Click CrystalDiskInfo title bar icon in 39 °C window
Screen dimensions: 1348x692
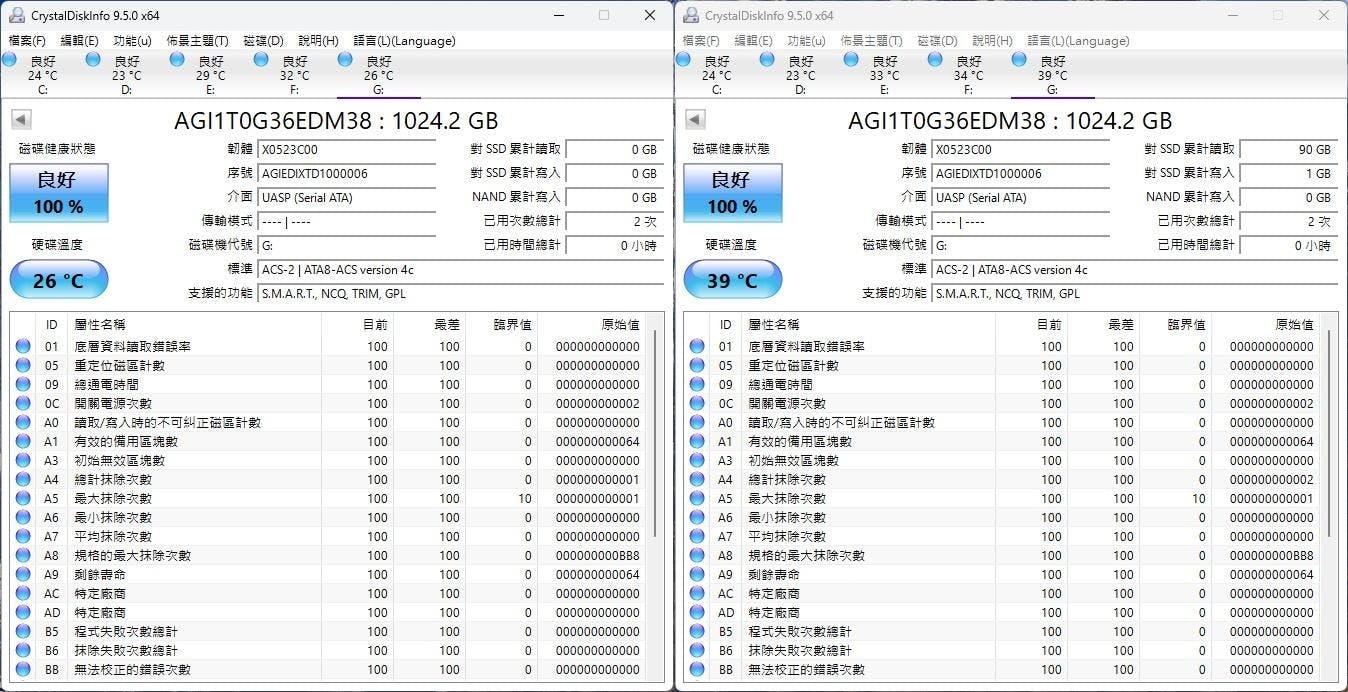point(691,15)
